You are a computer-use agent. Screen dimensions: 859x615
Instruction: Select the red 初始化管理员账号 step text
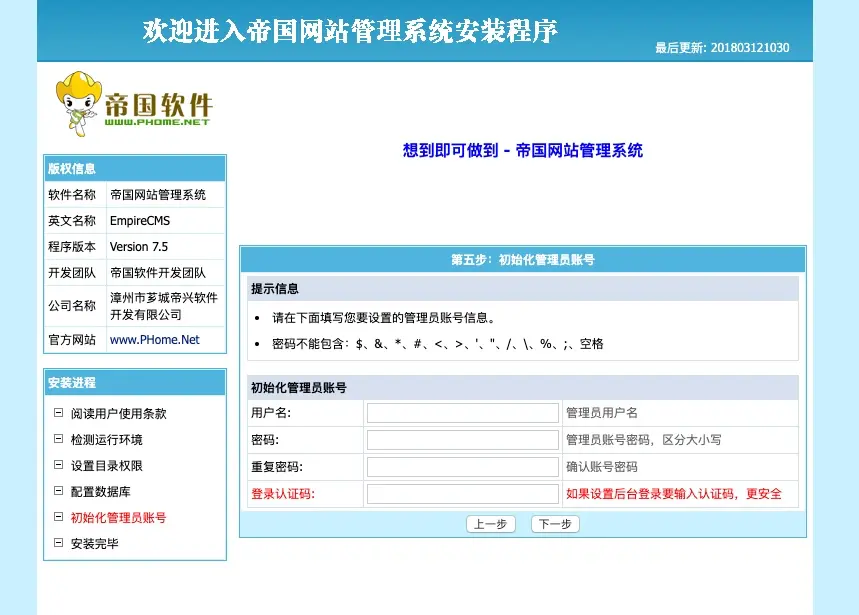(118, 518)
